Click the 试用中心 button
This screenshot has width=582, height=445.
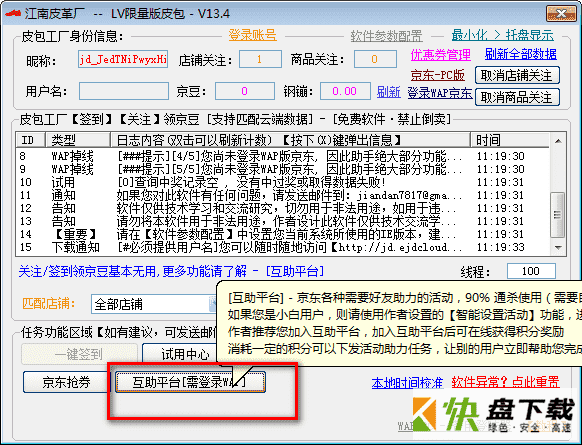pyautogui.click(x=180, y=354)
